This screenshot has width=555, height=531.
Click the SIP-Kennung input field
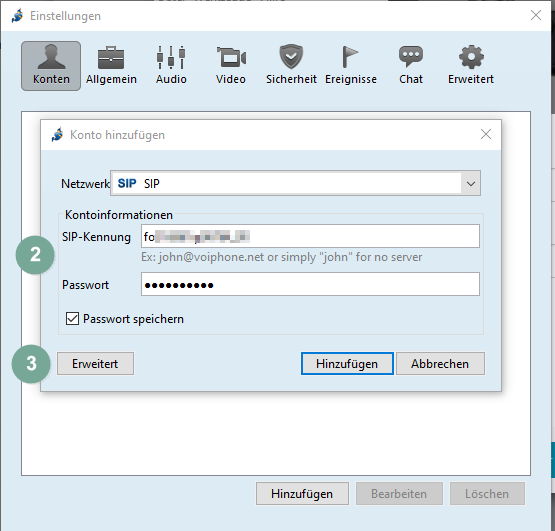coord(310,236)
